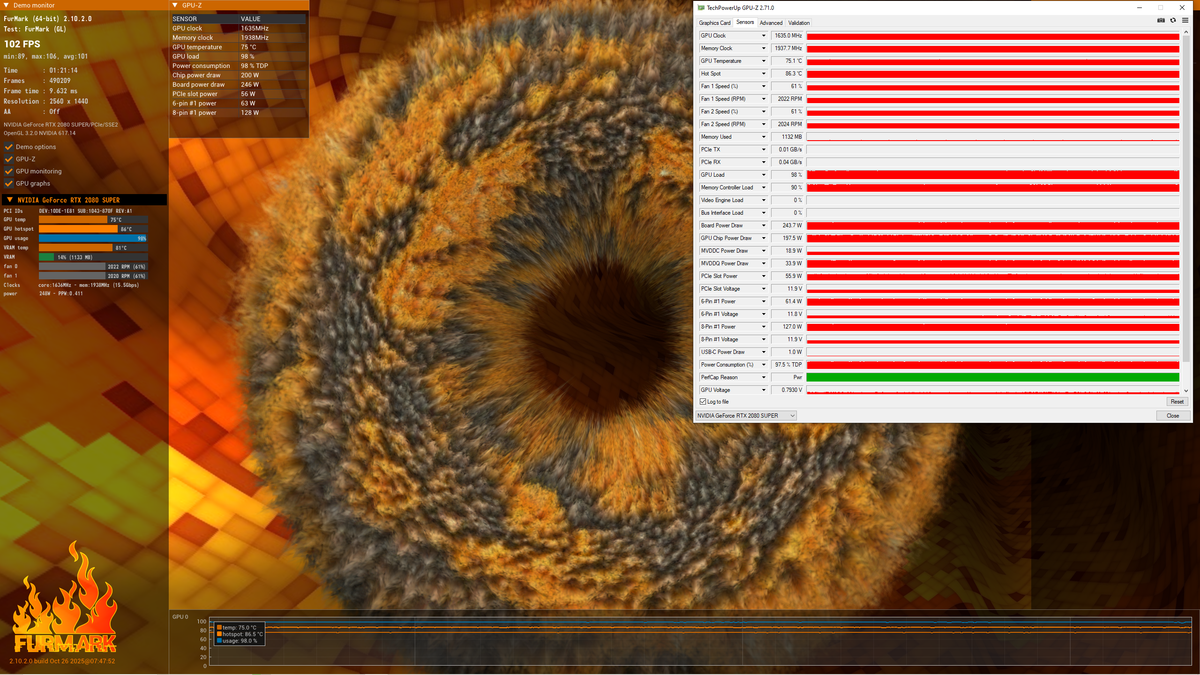
Task: Click the blue GPU usage bar in FurMark
Action: pyautogui.click(x=93, y=238)
